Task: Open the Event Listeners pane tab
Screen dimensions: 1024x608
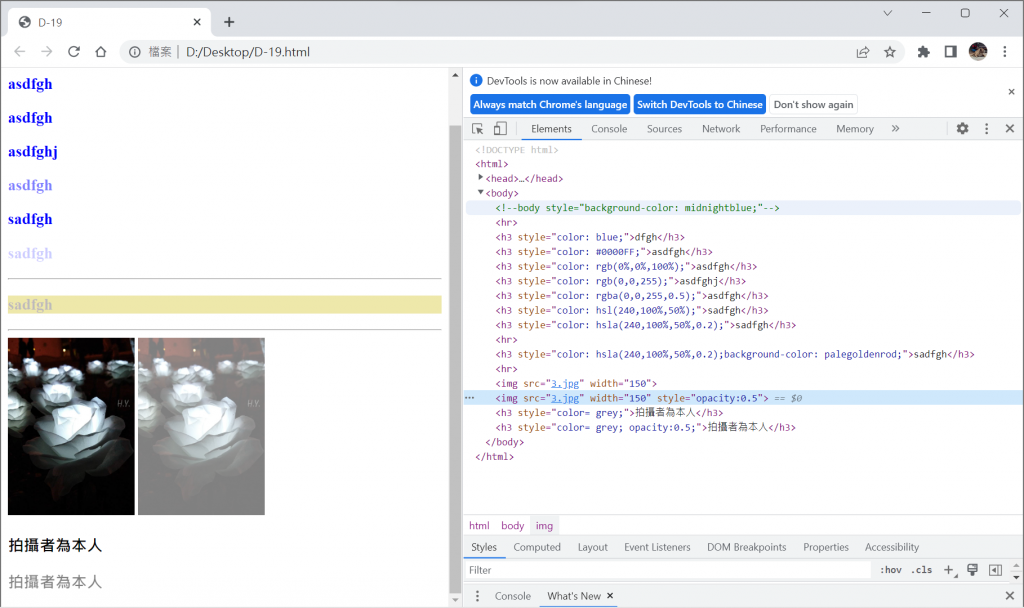Action: click(657, 547)
